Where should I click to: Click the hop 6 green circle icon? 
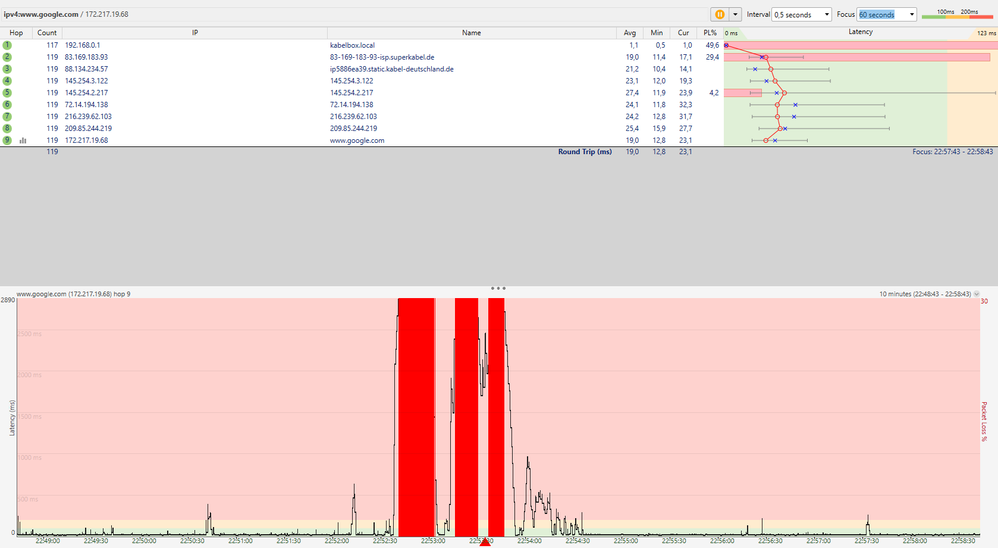[x=7, y=104]
